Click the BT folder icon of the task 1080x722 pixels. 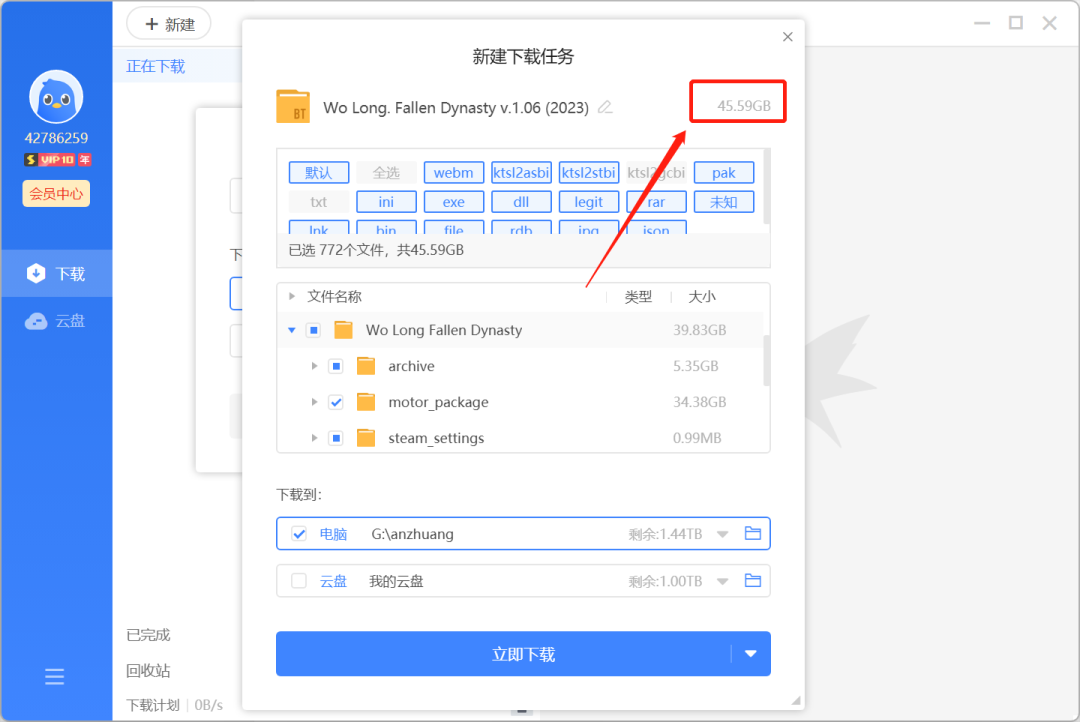pyautogui.click(x=293, y=107)
